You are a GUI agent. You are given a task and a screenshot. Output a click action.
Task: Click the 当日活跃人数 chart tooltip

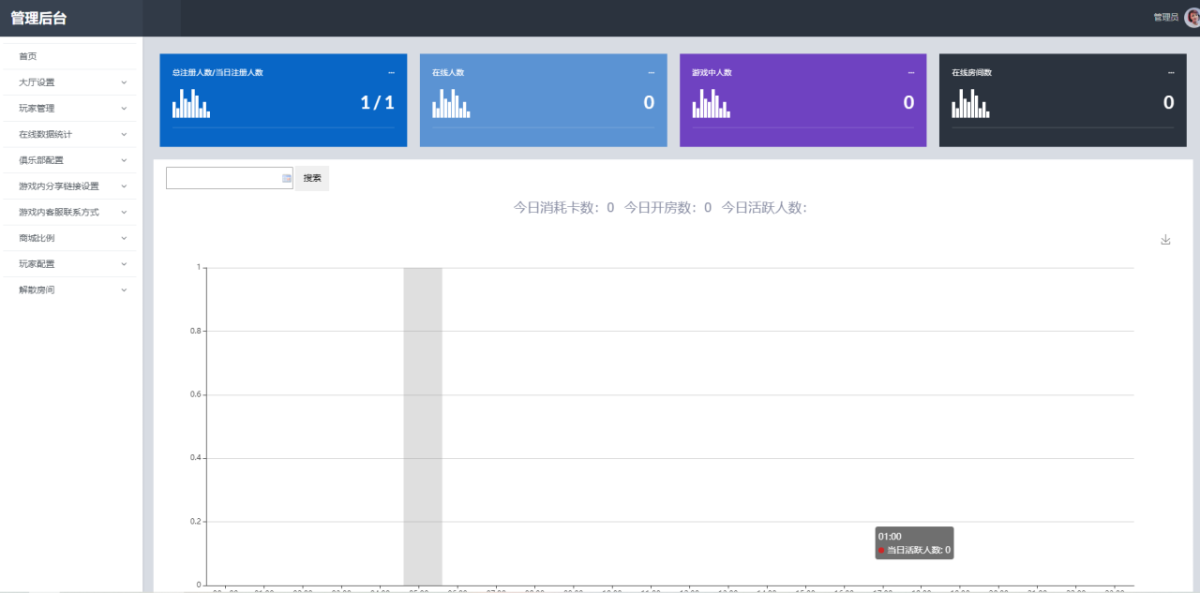coord(914,543)
